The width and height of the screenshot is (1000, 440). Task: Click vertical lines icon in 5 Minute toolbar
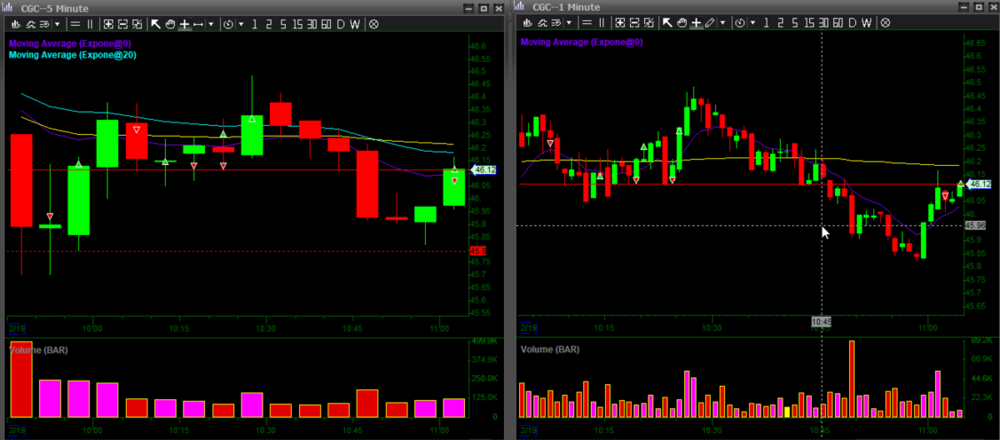click(90, 23)
